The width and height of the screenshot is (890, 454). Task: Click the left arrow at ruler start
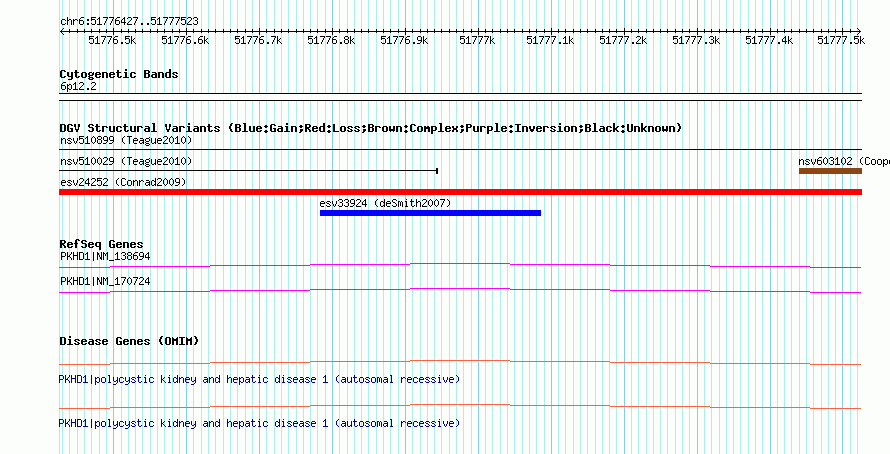[62, 31]
